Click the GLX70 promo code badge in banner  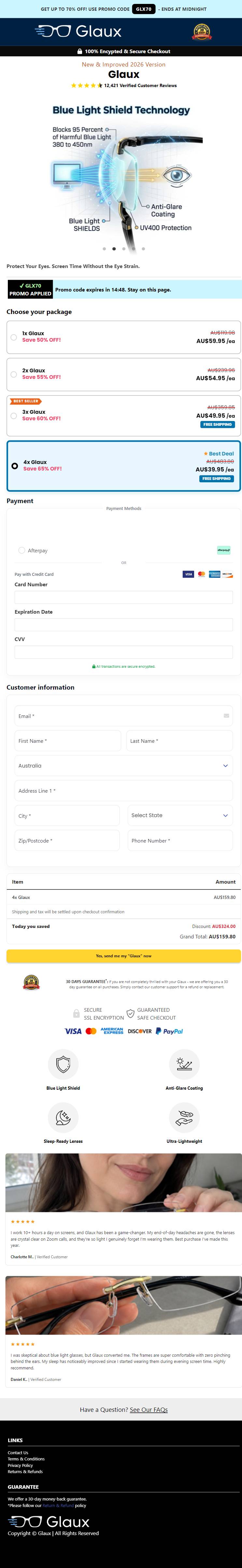144,9
